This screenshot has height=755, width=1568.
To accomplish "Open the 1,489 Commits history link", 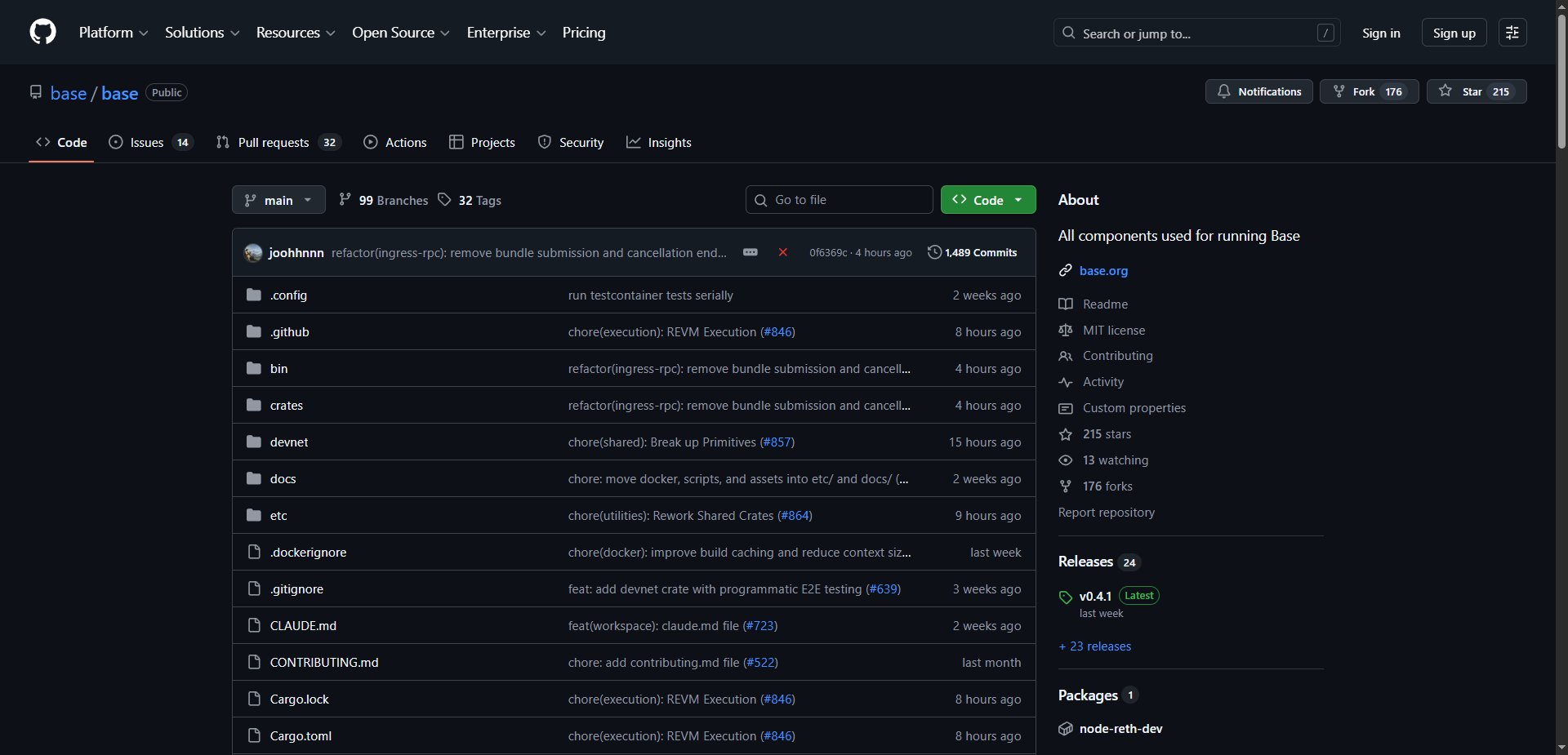I will coord(973,252).
